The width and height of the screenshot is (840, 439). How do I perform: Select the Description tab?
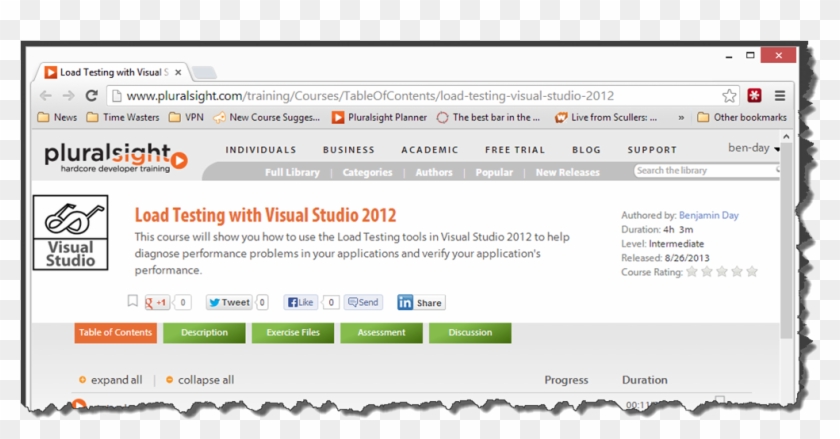pos(204,332)
